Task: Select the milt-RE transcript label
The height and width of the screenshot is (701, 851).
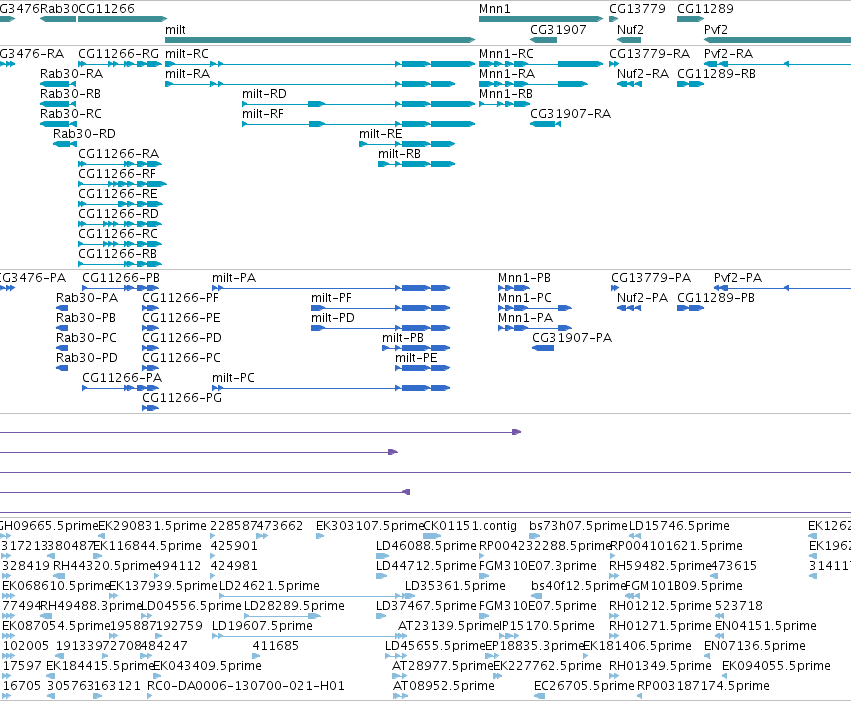Action: coord(380,134)
